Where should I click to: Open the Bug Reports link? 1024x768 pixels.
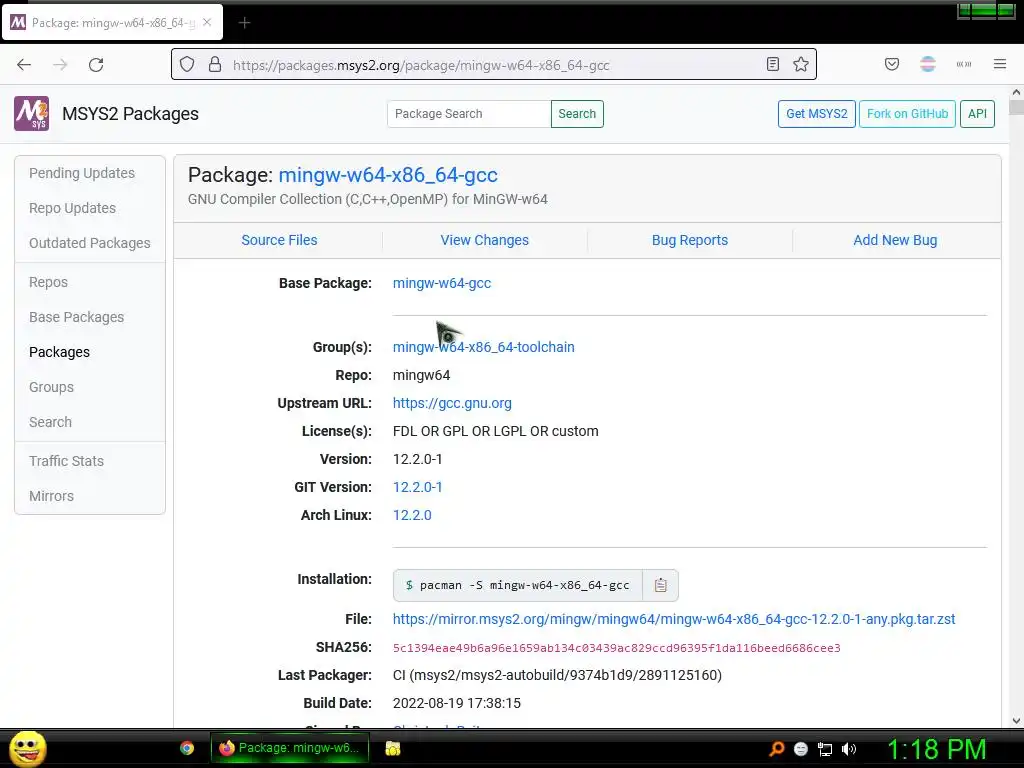click(690, 240)
